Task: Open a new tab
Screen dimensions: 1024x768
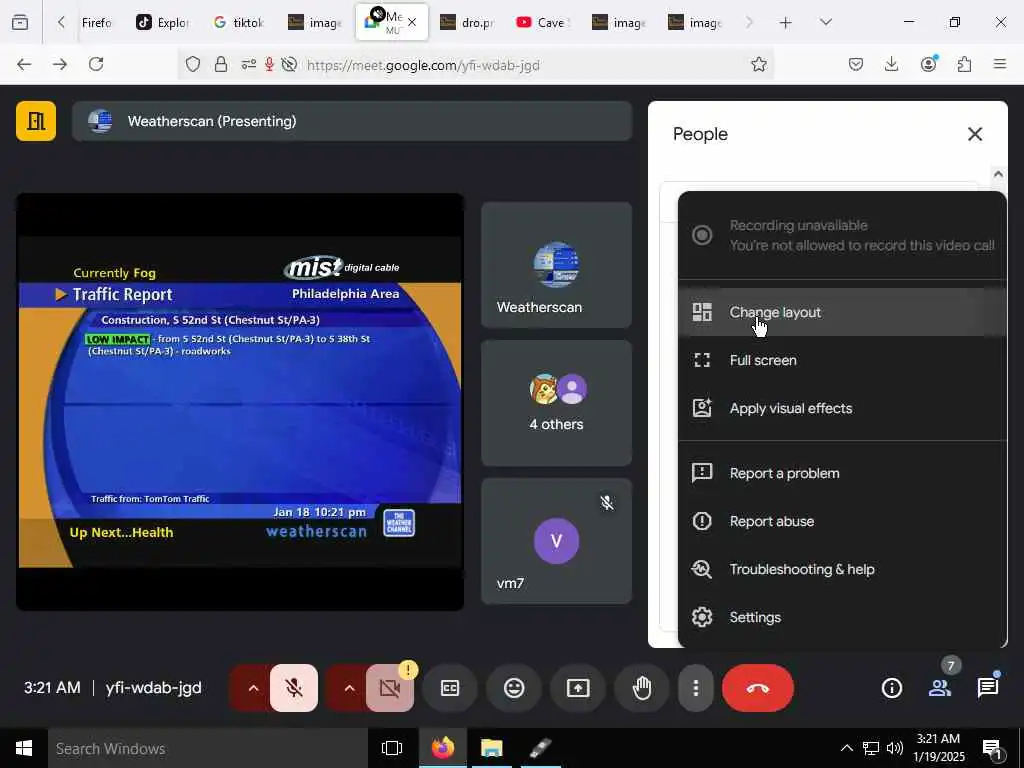Action: (785, 22)
